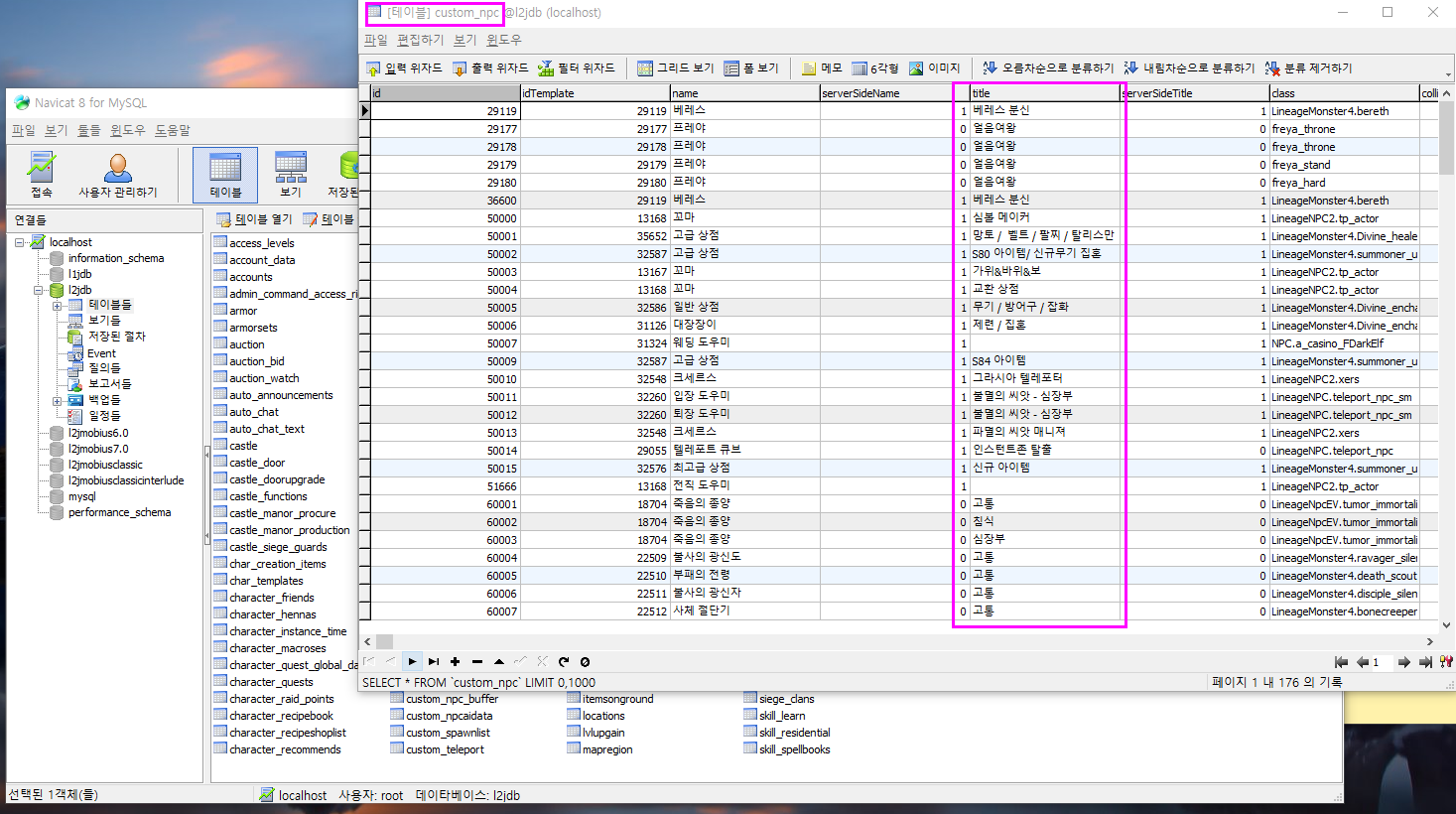Open the 필터 위자드 filter wizard
The height and width of the screenshot is (814, 1456).
tap(577, 68)
